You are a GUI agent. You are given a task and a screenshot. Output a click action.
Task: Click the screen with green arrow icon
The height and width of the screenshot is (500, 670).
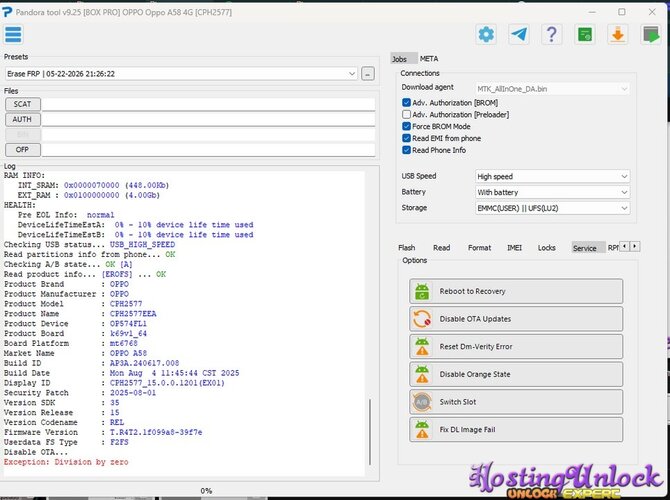(650, 34)
